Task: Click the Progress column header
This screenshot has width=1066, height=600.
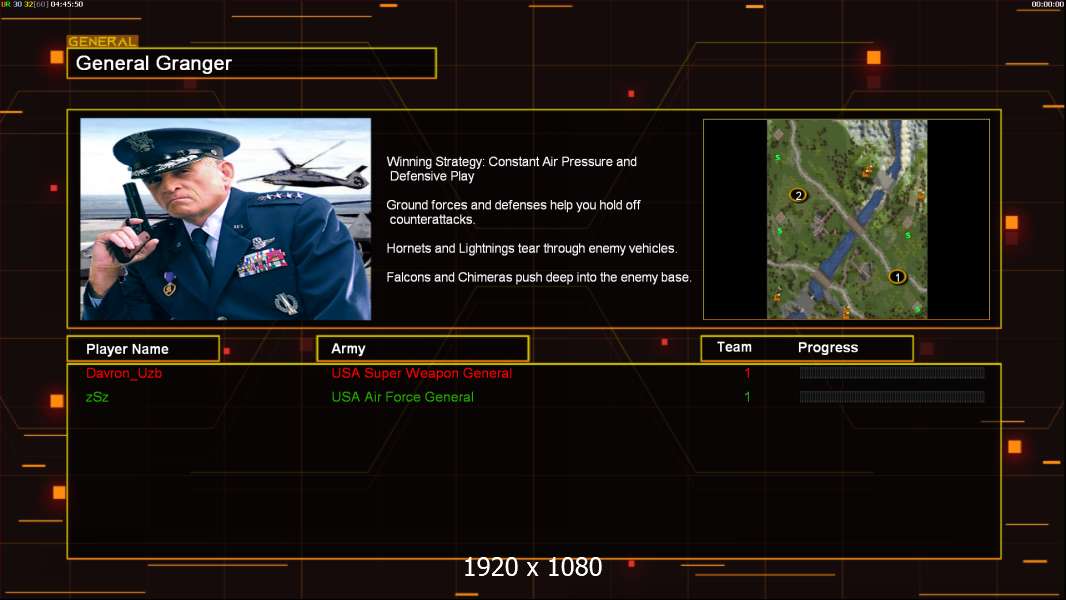Action: click(828, 348)
